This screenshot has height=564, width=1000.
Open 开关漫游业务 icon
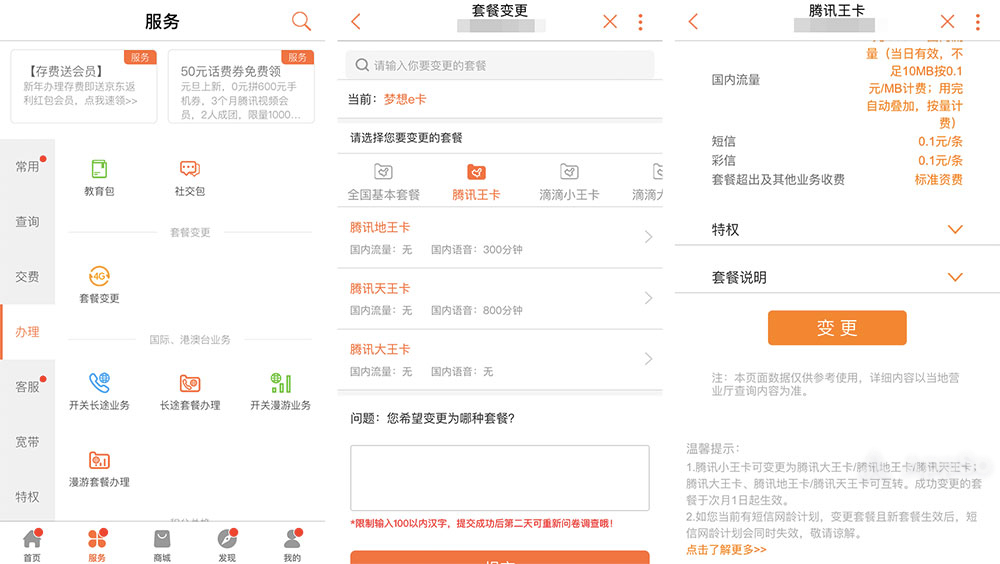[x=280, y=383]
